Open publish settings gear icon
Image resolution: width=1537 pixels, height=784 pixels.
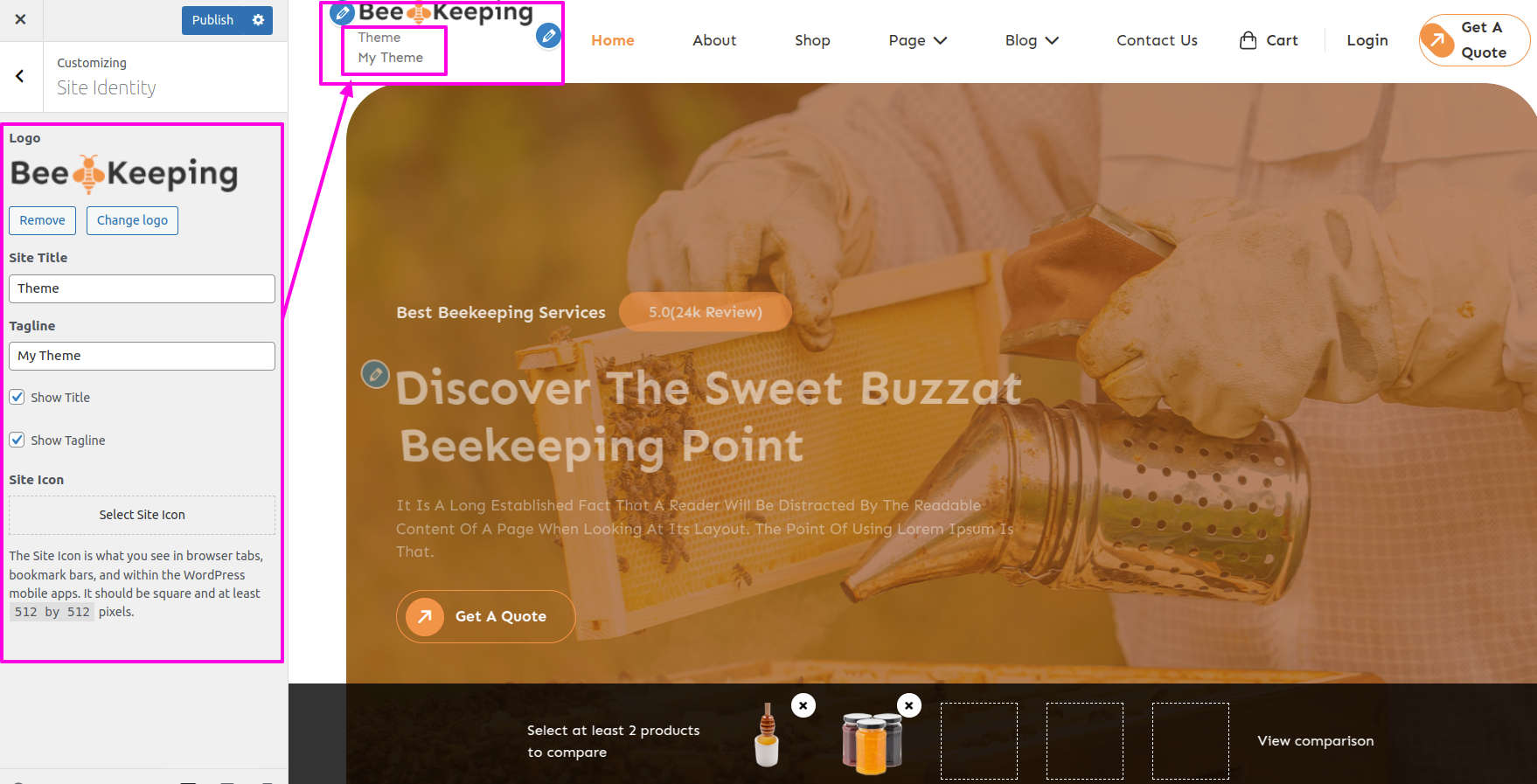tap(258, 20)
